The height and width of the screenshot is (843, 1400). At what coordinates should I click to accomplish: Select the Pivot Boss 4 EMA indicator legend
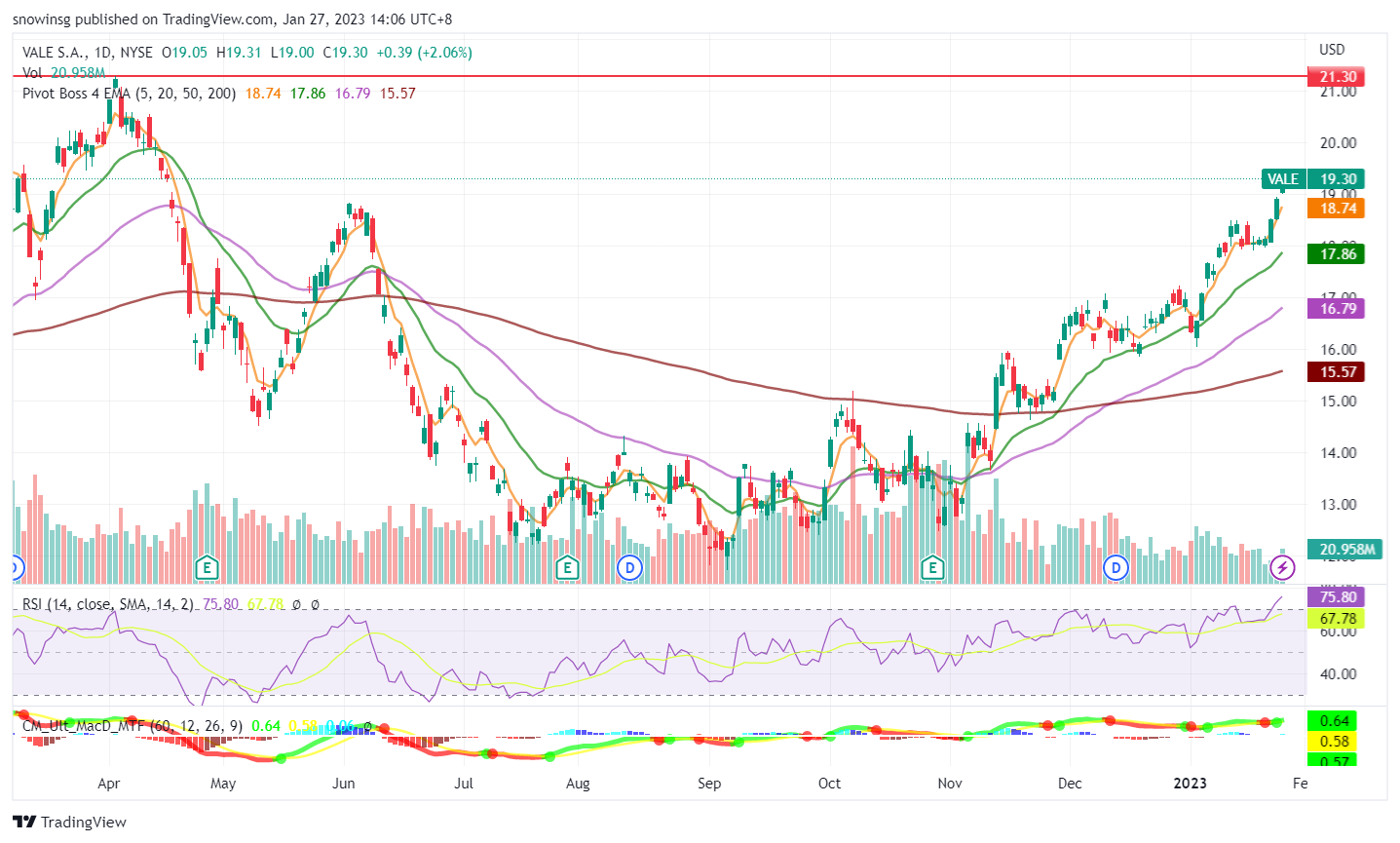tap(129, 94)
